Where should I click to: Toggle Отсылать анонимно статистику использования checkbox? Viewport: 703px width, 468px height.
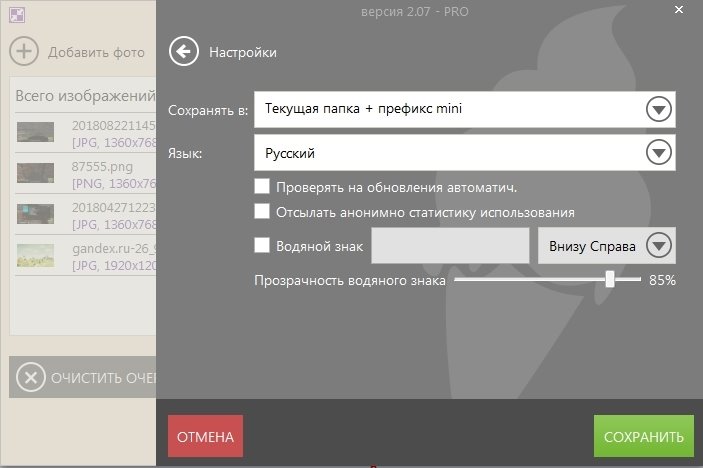coord(262,211)
